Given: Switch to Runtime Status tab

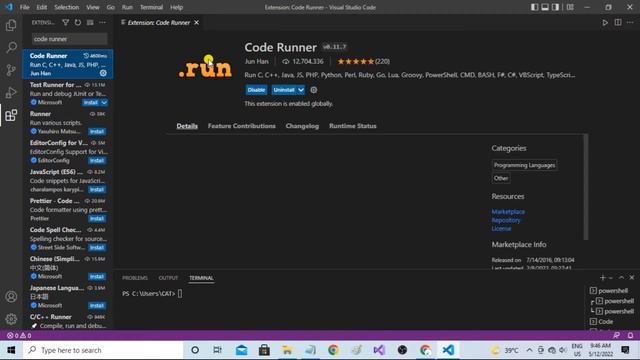Looking at the screenshot, I should click(x=353, y=126).
